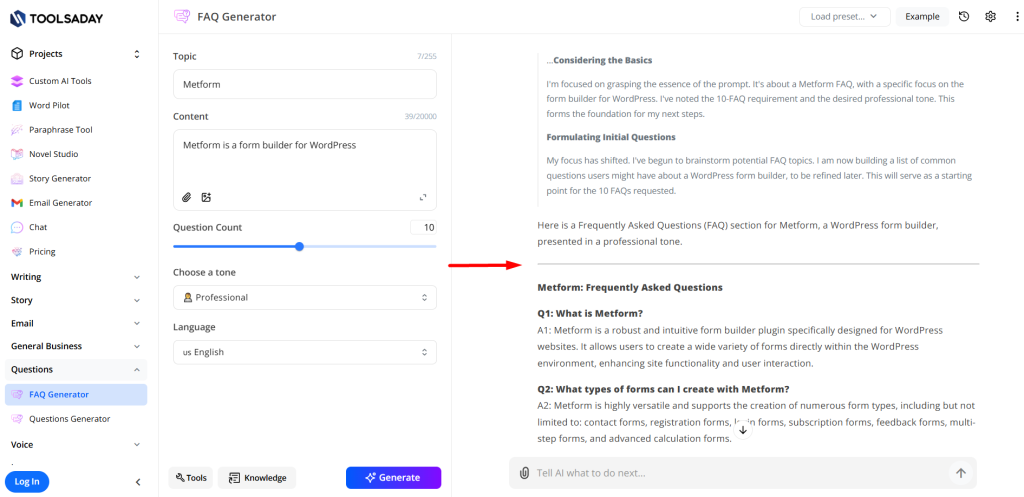Click the 'Metform: Frequently Asked Questions' heading
This screenshot has height=497, width=1024.
click(x=630, y=287)
